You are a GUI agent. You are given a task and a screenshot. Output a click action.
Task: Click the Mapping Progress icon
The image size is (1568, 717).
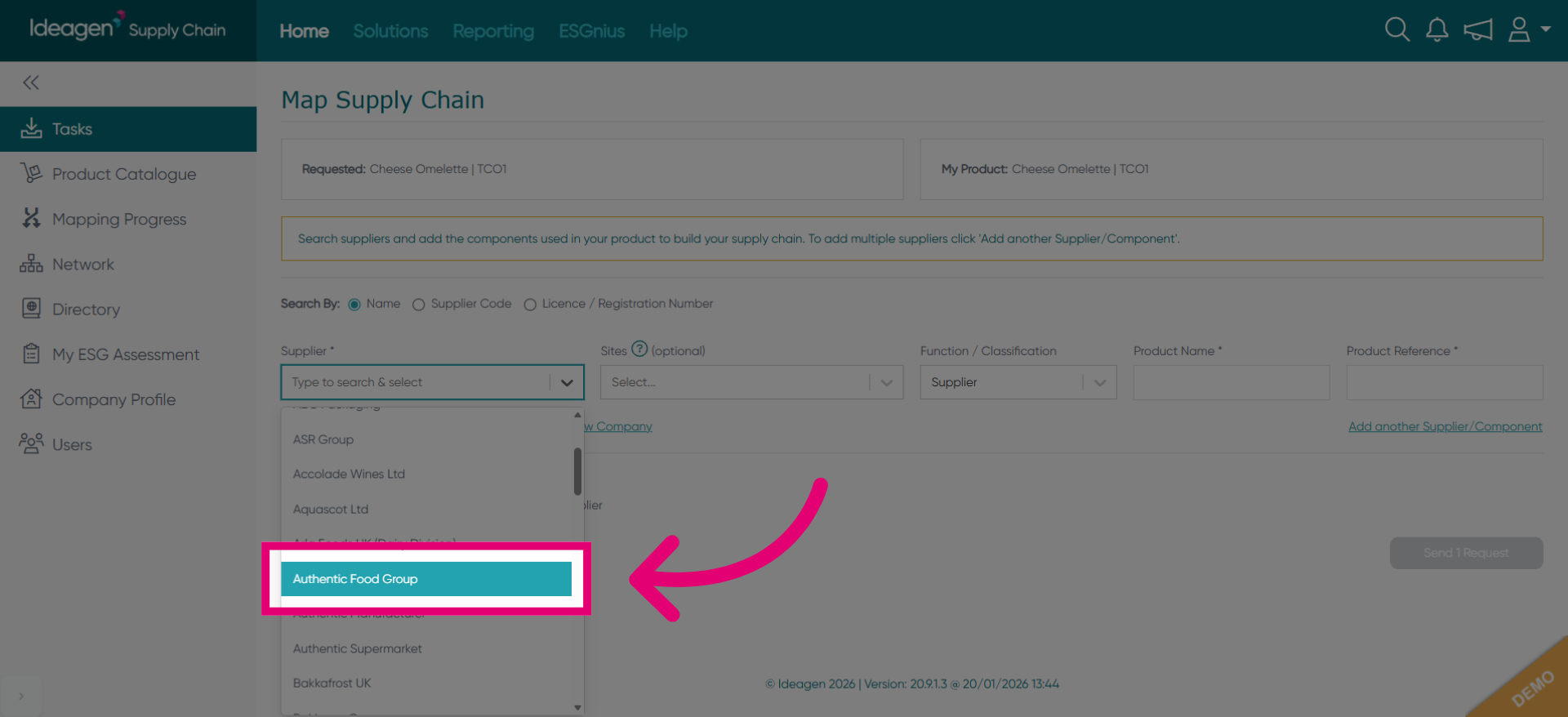(31, 218)
